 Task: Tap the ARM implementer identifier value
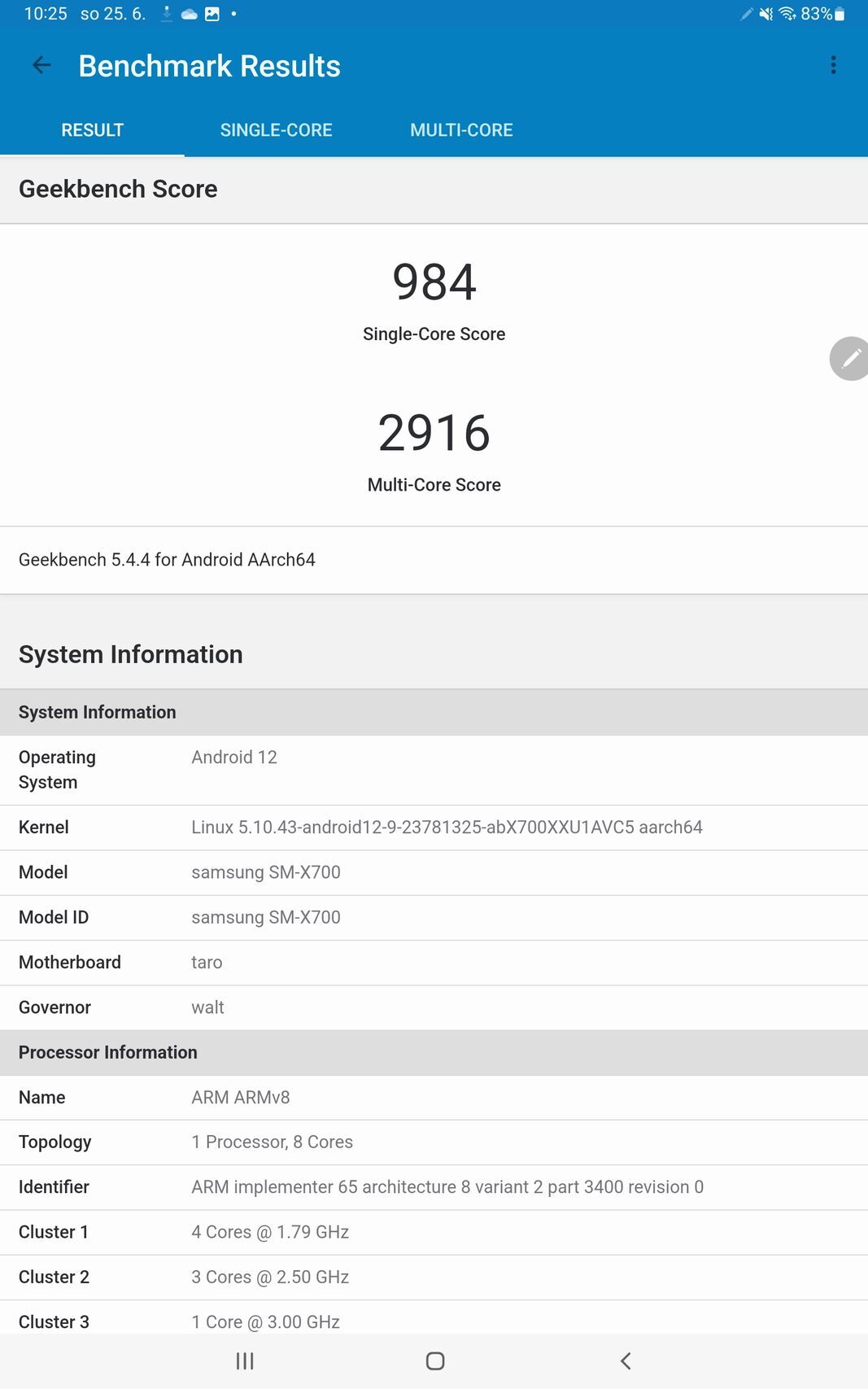click(x=447, y=1187)
